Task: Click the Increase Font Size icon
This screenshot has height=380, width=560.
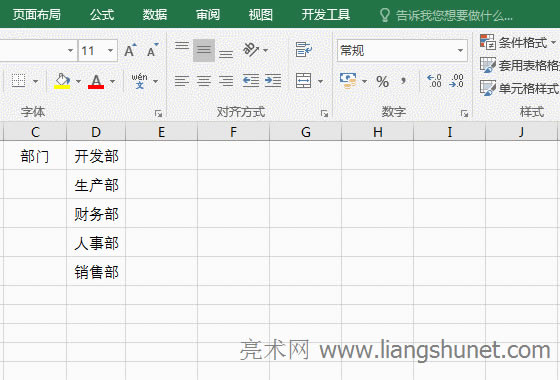Action: point(130,50)
